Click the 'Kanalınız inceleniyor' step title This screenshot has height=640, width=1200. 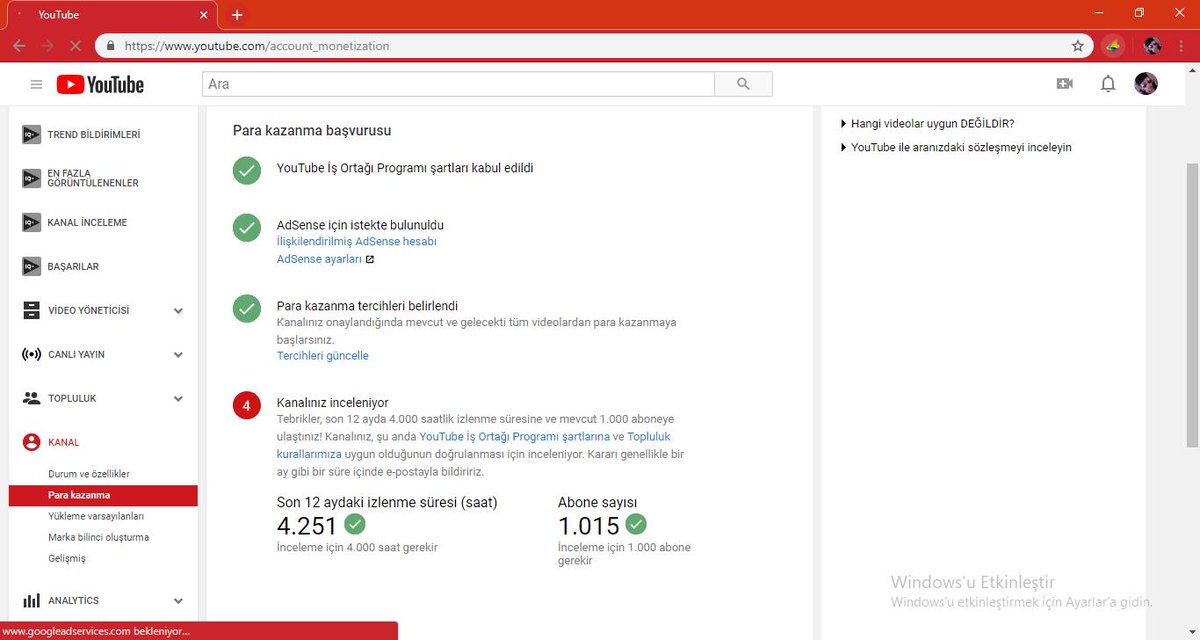[333, 403]
